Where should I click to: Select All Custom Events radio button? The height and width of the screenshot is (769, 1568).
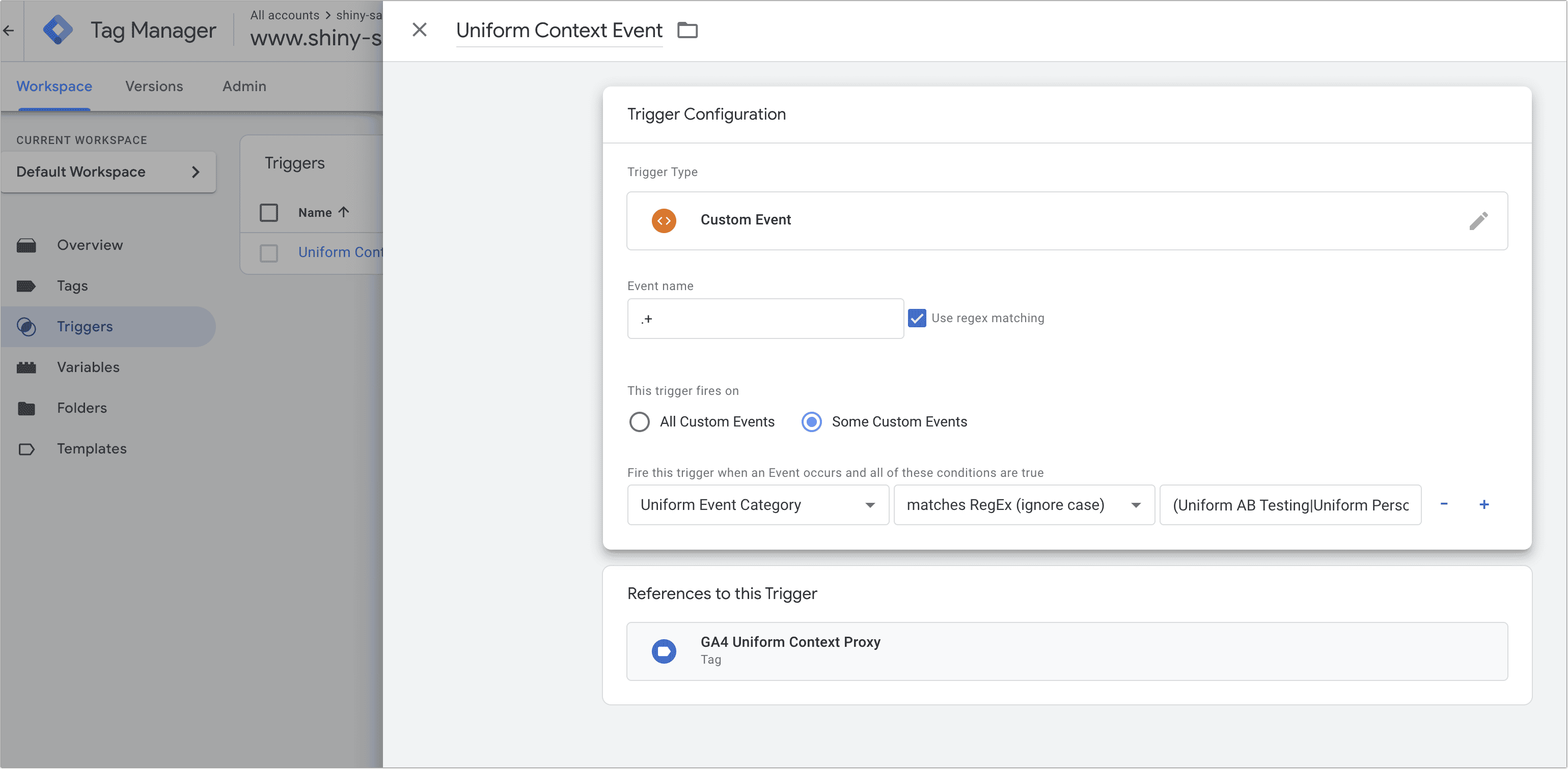click(x=639, y=421)
